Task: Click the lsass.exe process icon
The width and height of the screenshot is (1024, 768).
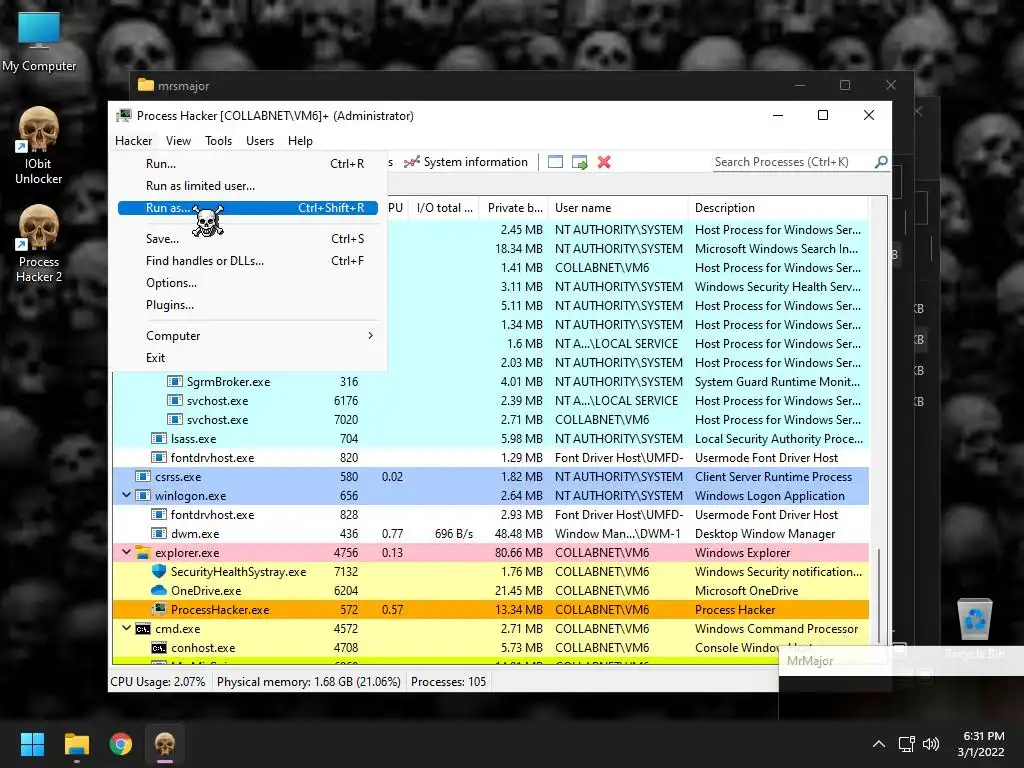Action: [159, 438]
